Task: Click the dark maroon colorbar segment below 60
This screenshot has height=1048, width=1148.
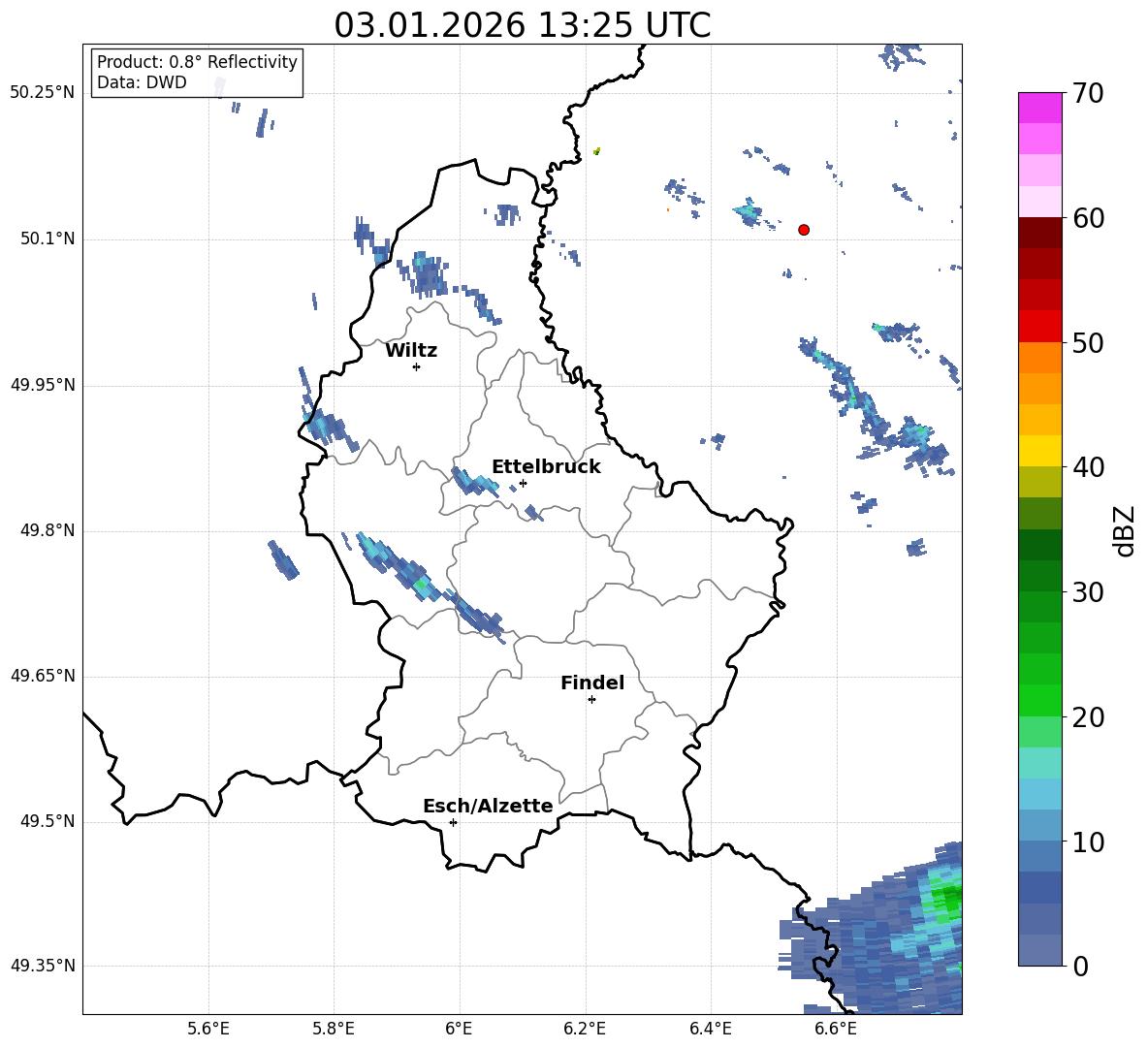Action: click(x=1039, y=233)
